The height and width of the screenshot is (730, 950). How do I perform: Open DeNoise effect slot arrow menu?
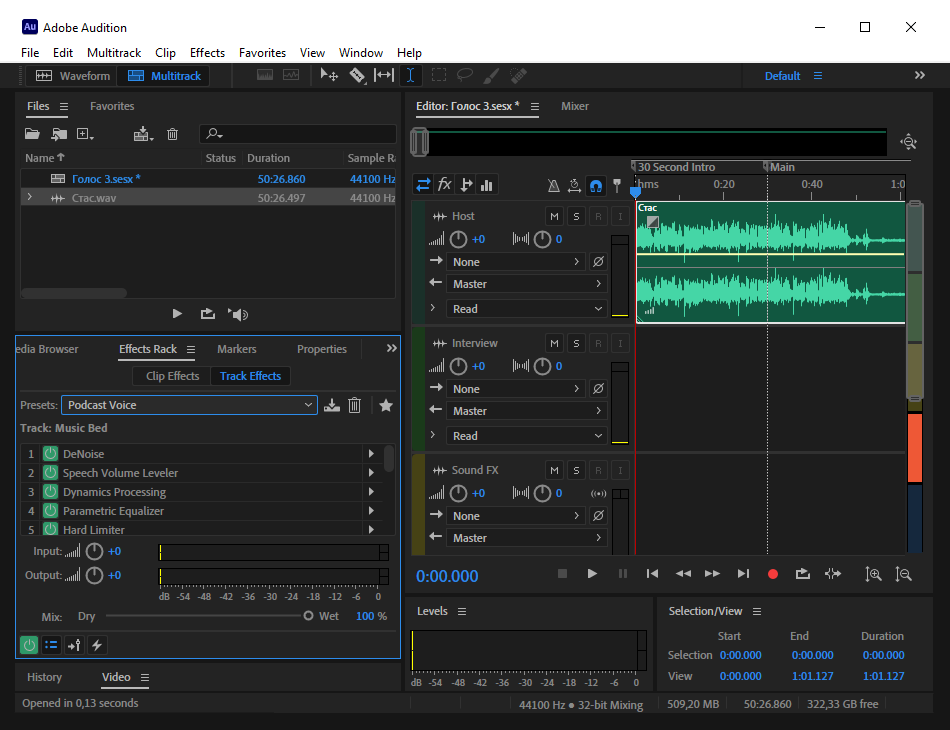click(x=371, y=453)
